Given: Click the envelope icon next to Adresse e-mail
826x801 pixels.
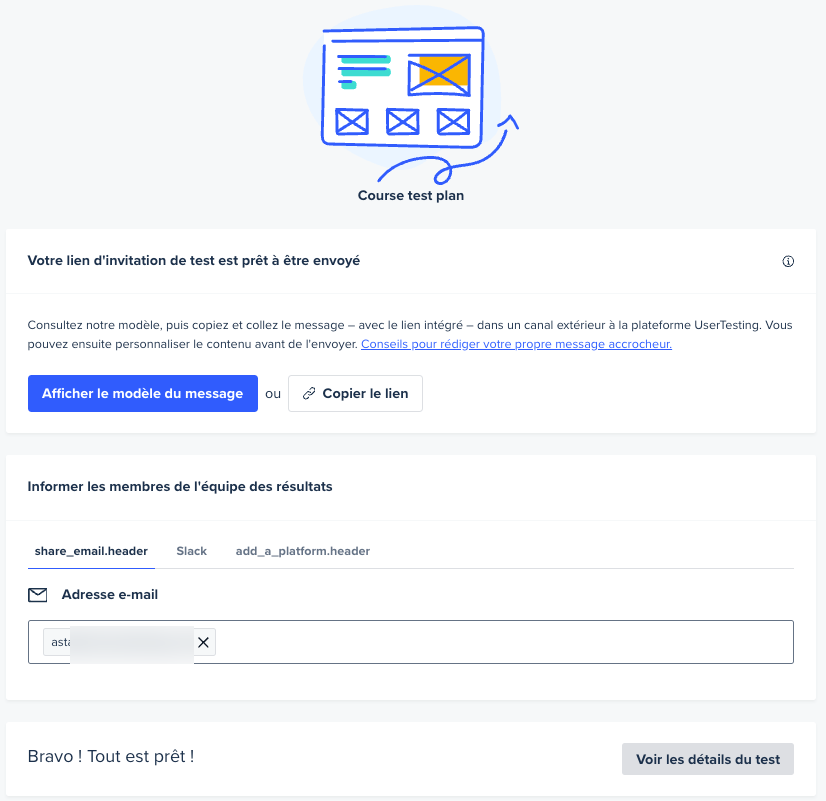Looking at the screenshot, I should [37, 595].
